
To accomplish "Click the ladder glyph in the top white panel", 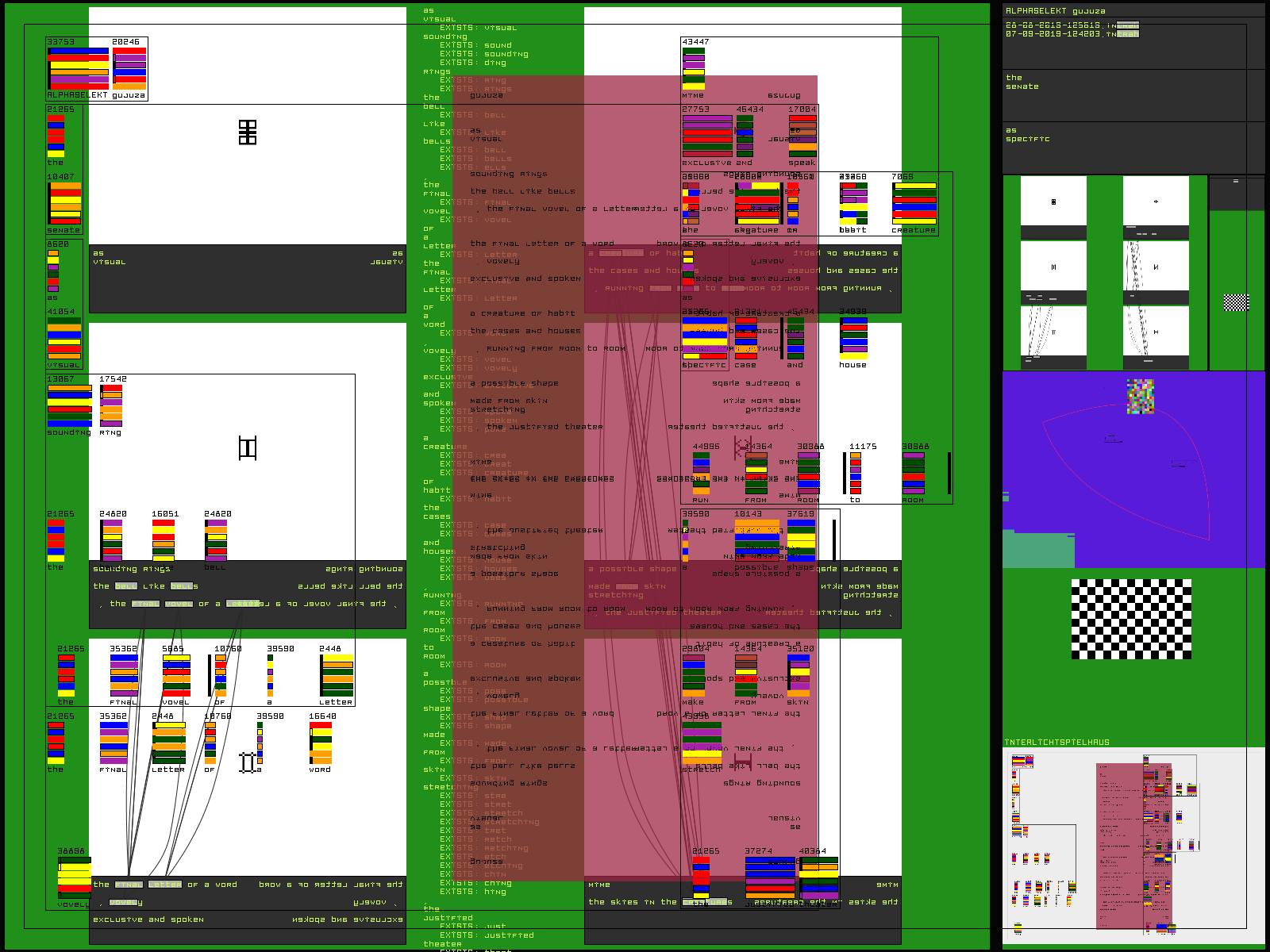I will [x=248, y=132].
